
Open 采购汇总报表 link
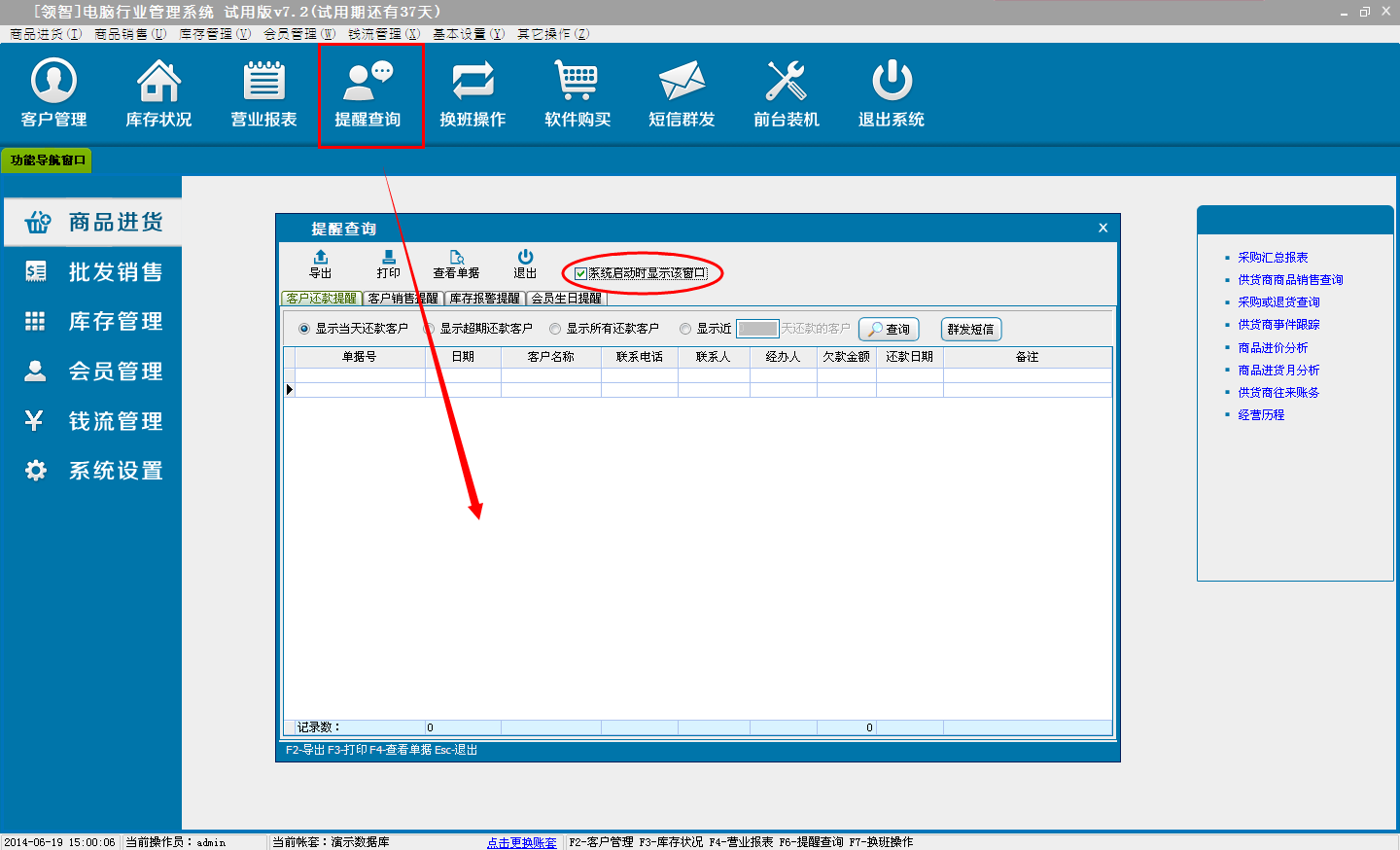(1273, 258)
